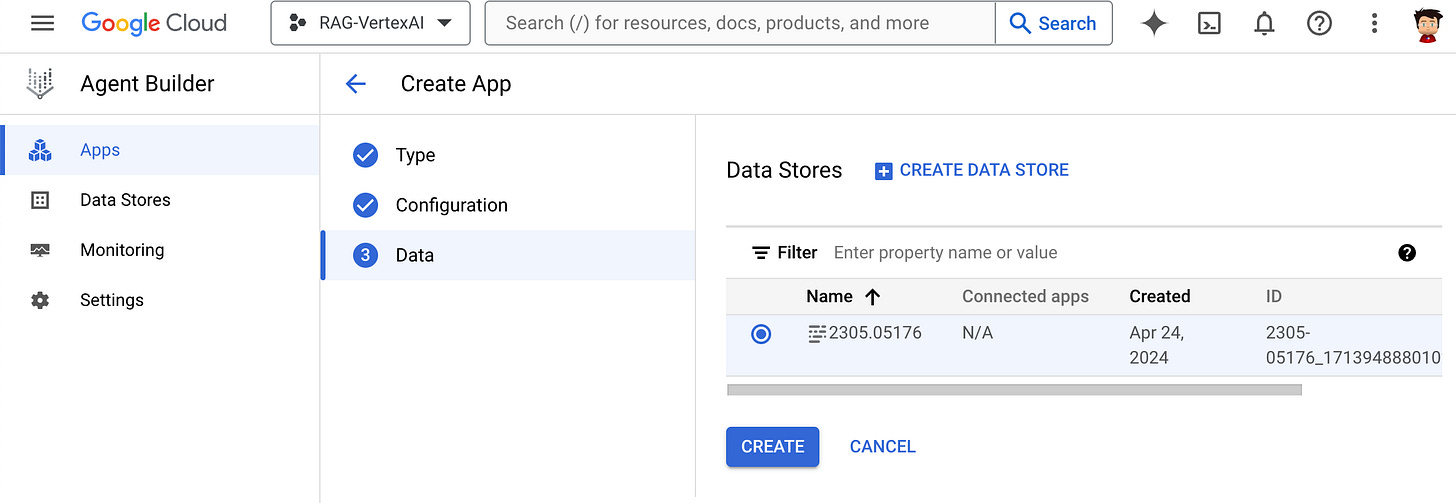Open the help question mark menu
The image size is (1456, 503).
pos(1319,24)
